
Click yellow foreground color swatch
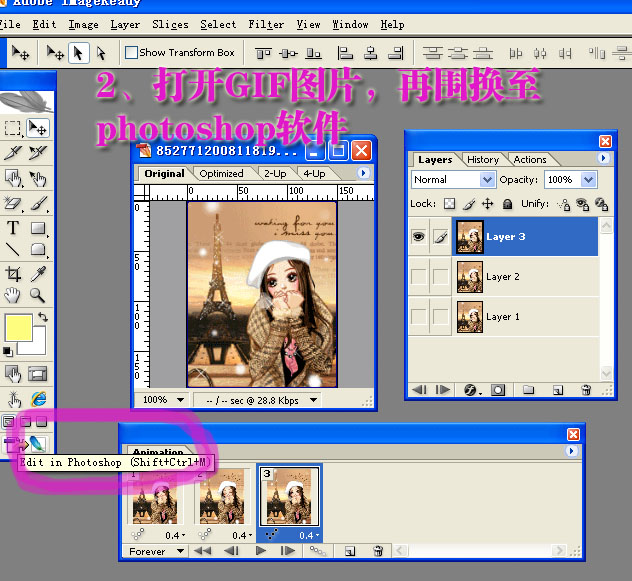pyautogui.click(x=18, y=327)
